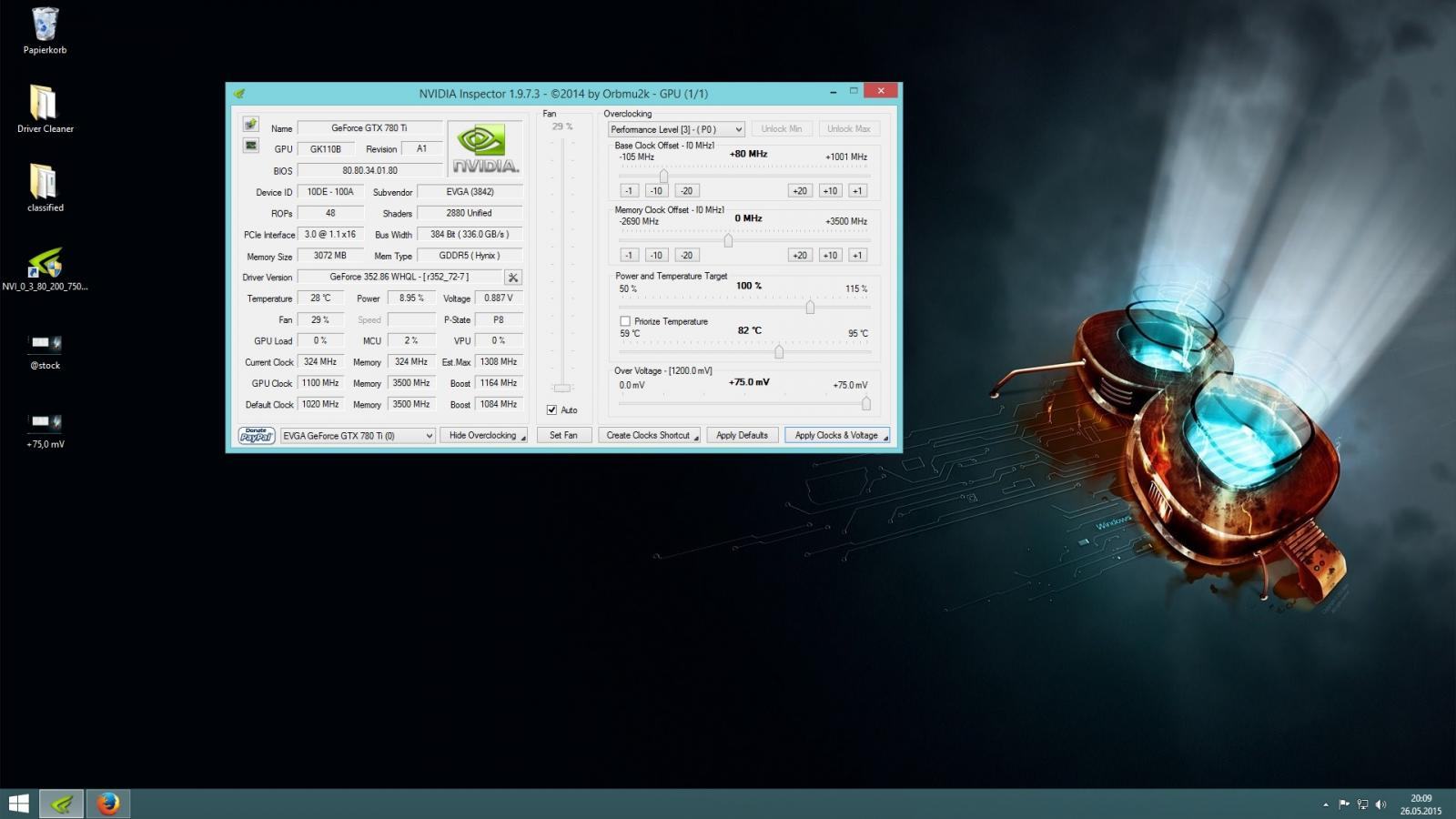Click Memory Clock Offset -1 button
Screen dimensions: 1456x819
[x=629, y=256]
